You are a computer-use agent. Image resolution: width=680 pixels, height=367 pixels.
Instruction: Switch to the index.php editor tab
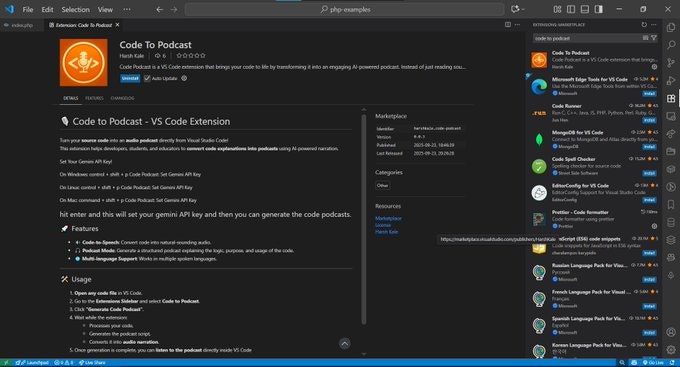coord(22,25)
